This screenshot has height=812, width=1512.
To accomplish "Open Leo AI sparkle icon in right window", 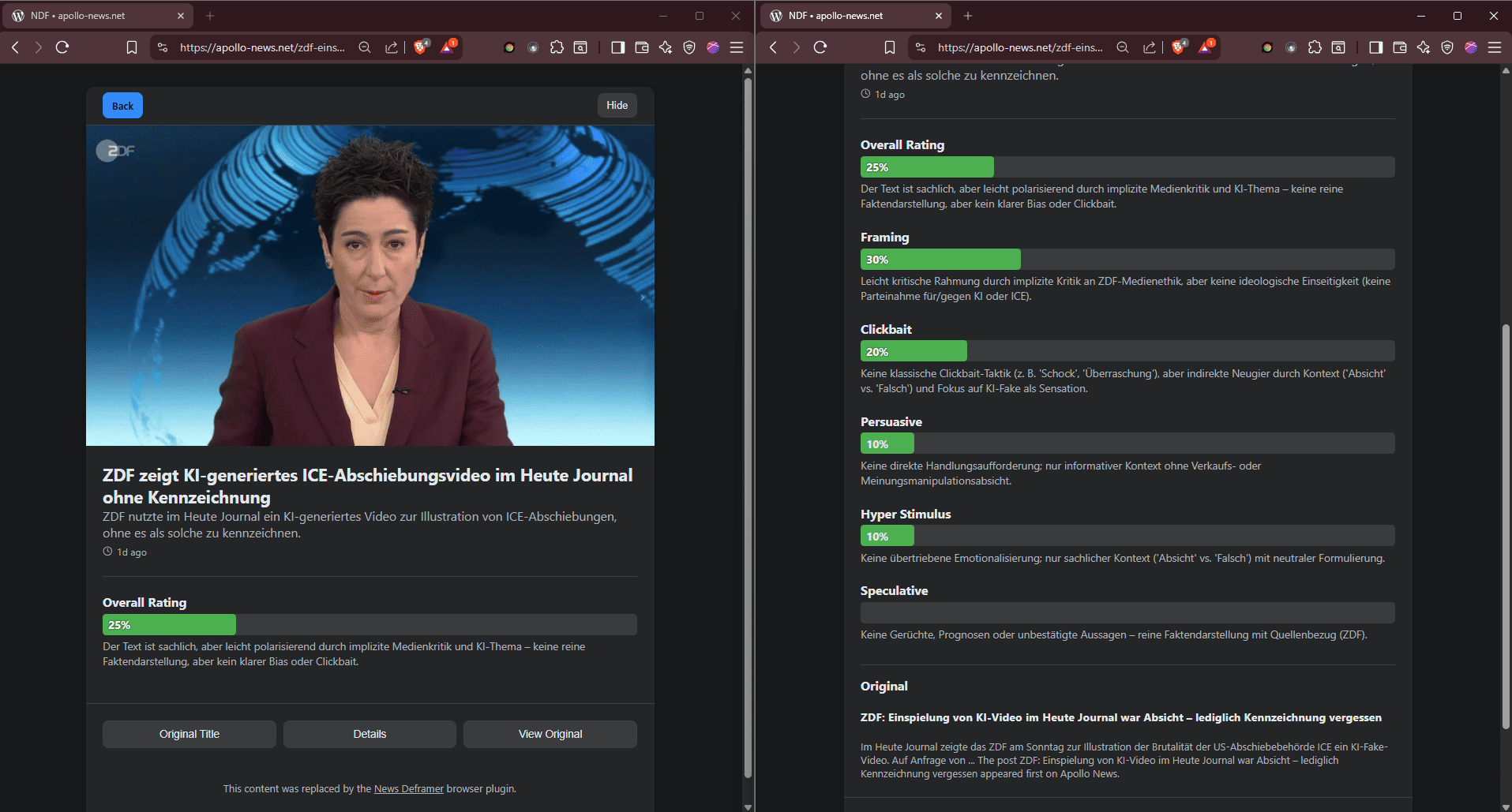I will click(1424, 47).
